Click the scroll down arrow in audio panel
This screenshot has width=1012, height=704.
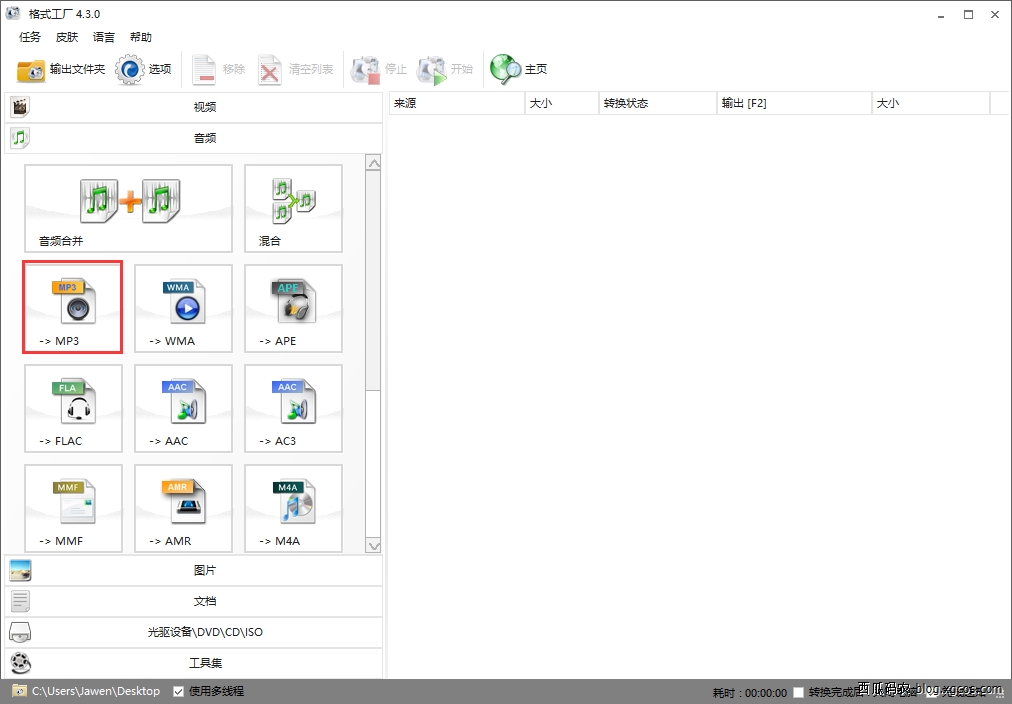coord(374,546)
